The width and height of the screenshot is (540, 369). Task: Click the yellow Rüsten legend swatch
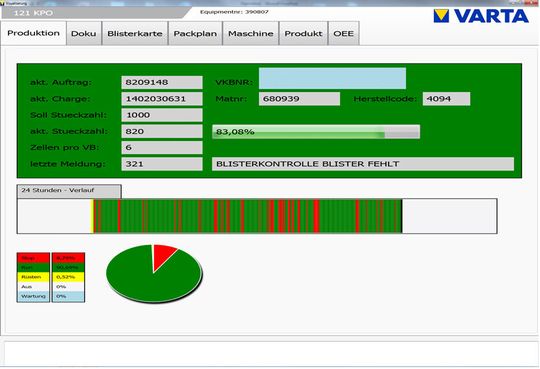click(33, 277)
